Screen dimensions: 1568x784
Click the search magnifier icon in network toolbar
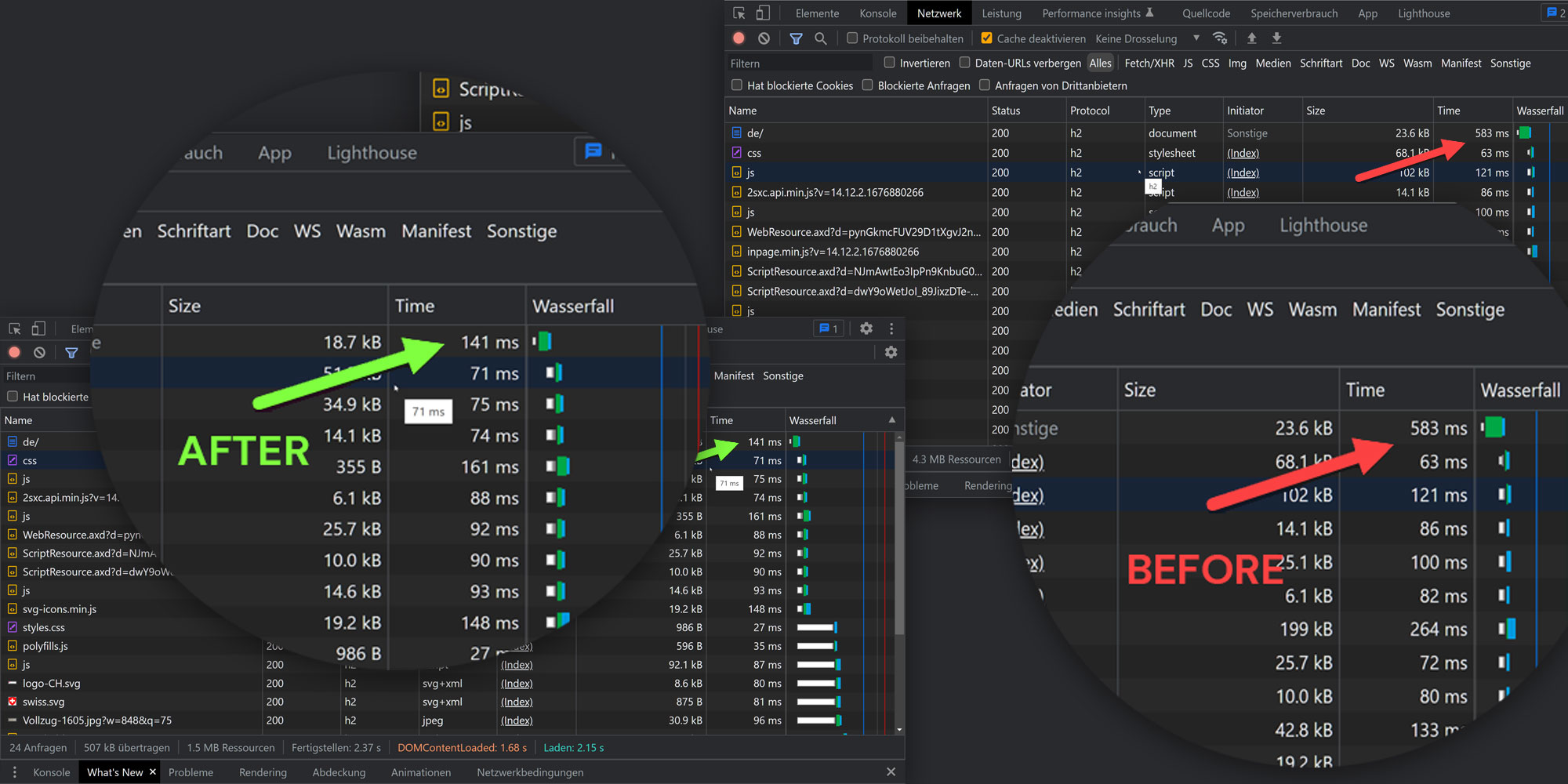click(x=820, y=38)
